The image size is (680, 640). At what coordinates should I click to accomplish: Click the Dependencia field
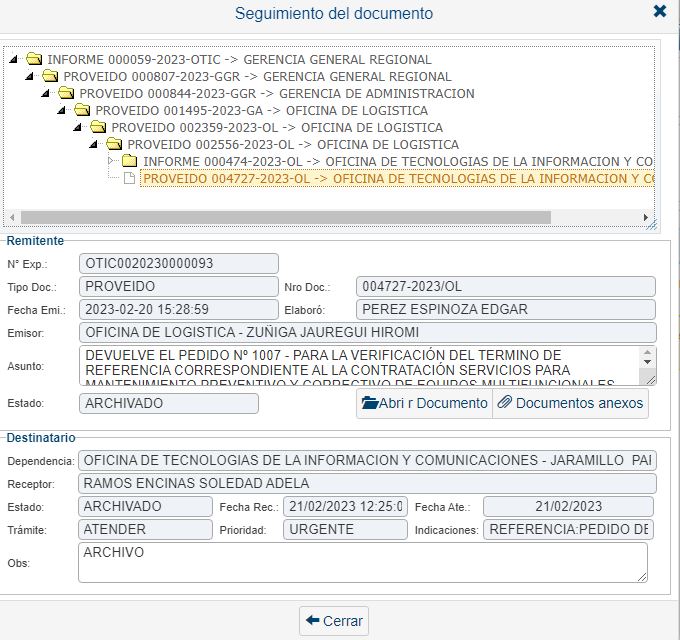tap(367, 460)
